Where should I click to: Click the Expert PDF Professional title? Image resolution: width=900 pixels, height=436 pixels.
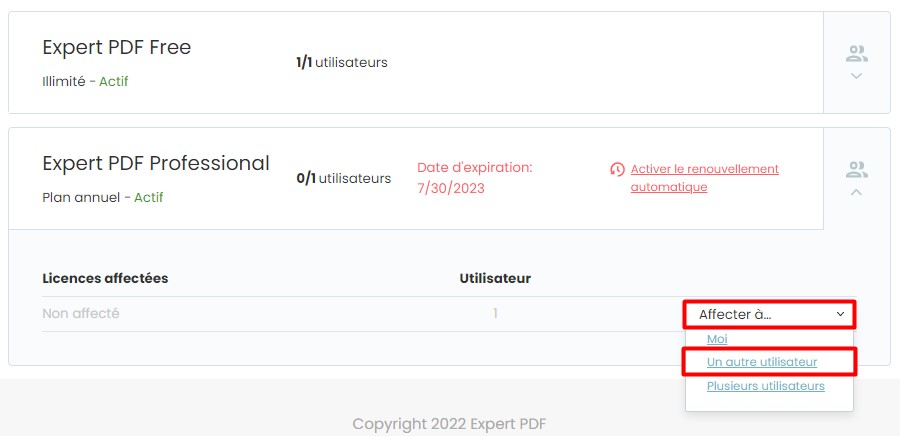pos(156,164)
